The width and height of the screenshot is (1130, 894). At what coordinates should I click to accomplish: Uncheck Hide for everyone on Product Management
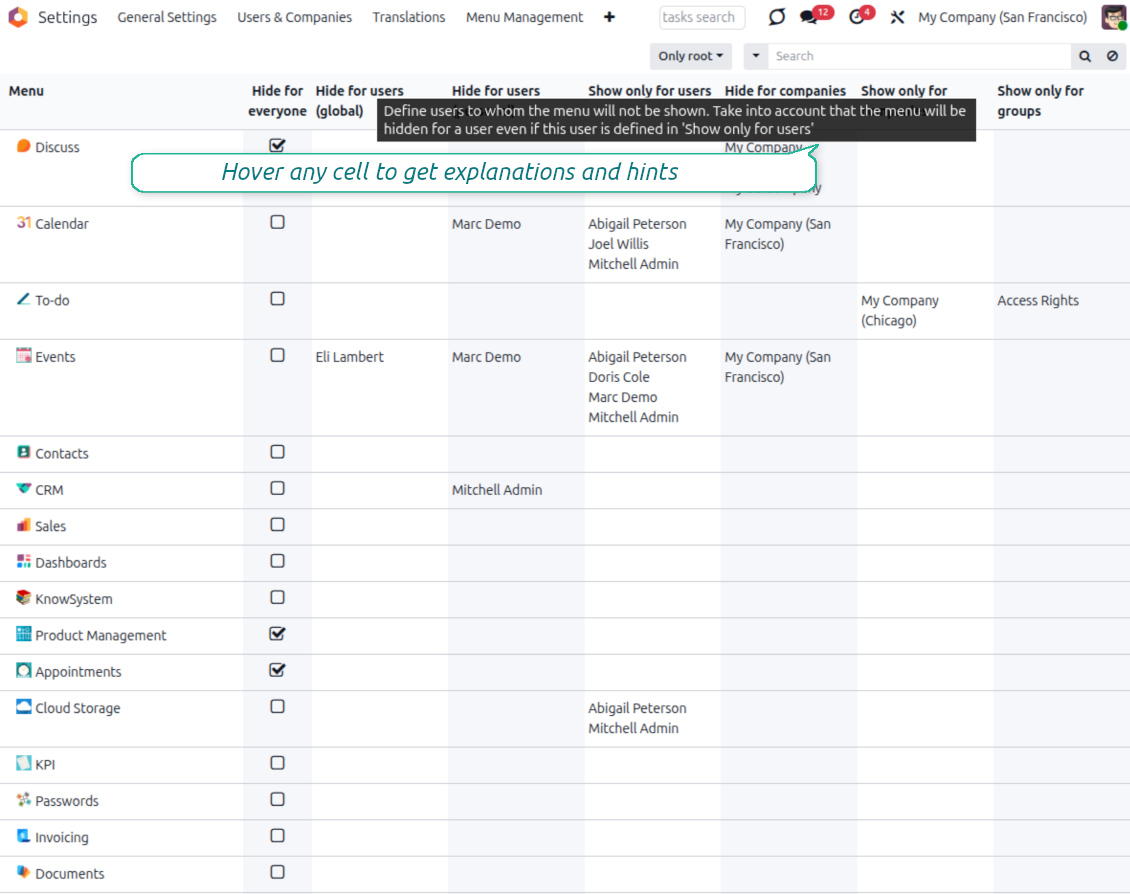(x=278, y=634)
